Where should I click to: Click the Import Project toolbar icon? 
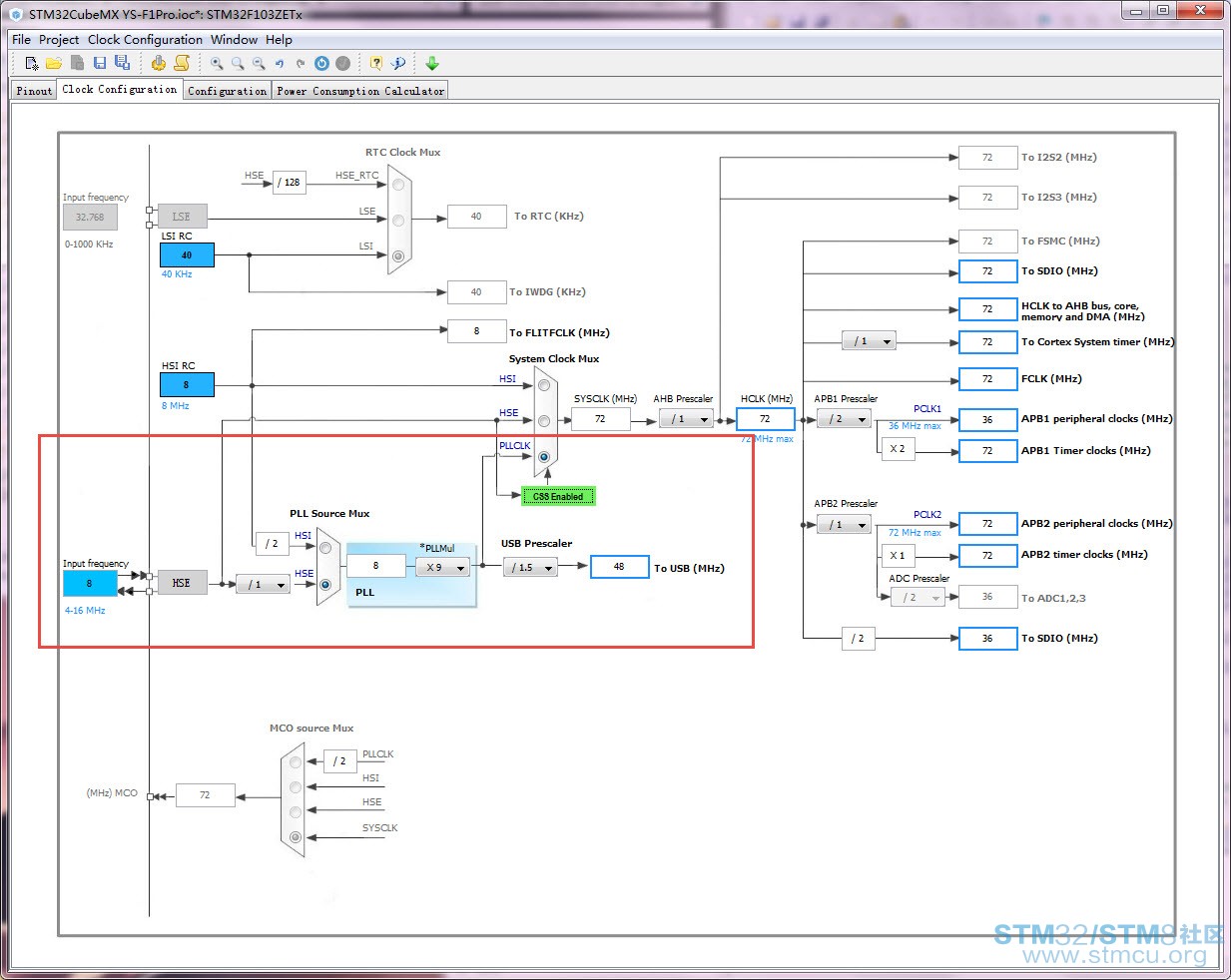pos(77,63)
